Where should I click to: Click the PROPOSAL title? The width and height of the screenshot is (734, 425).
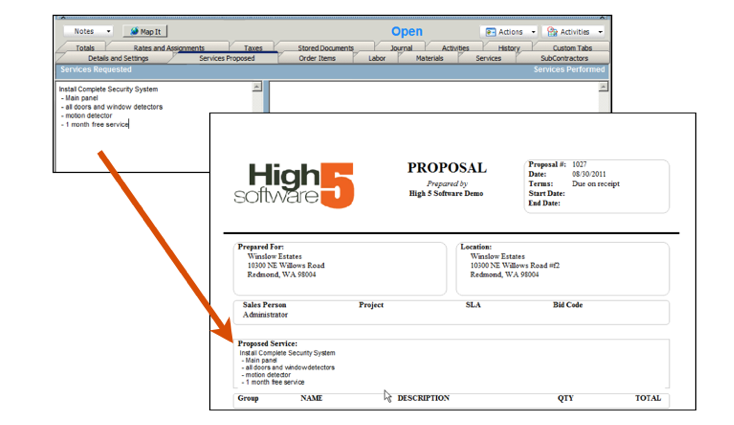[x=447, y=168]
